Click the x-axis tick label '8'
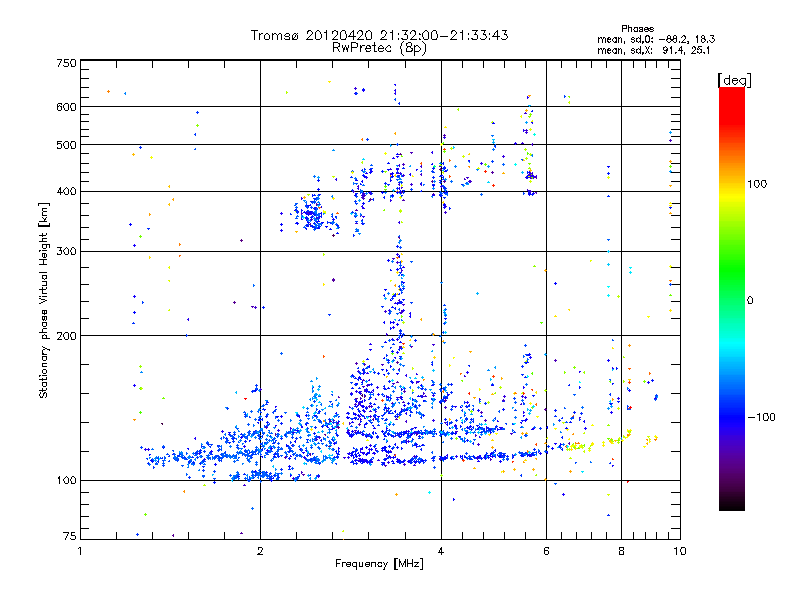 point(621,551)
